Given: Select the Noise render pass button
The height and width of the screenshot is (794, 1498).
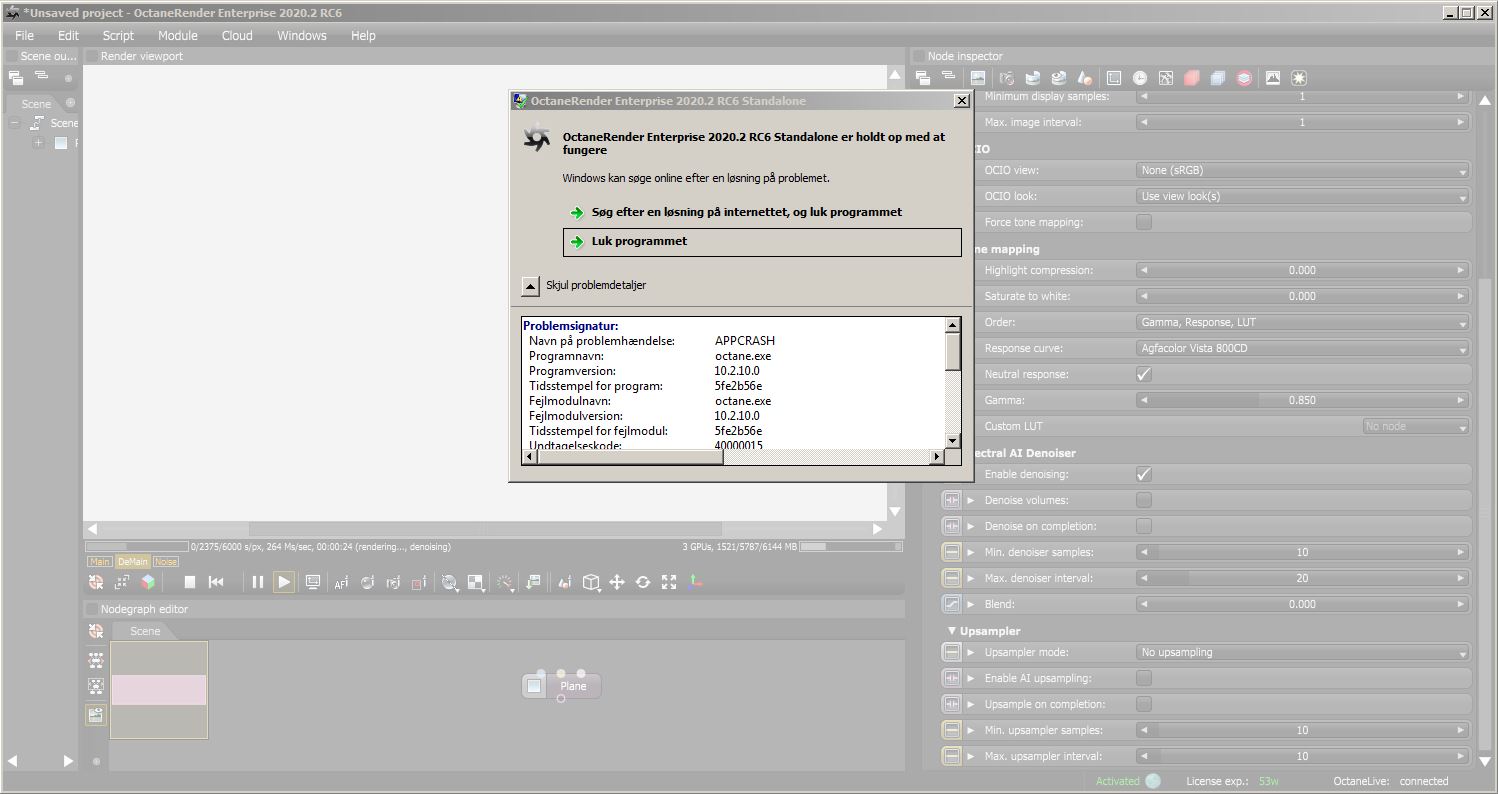Looking at the screenshot, I should point(165,562).
